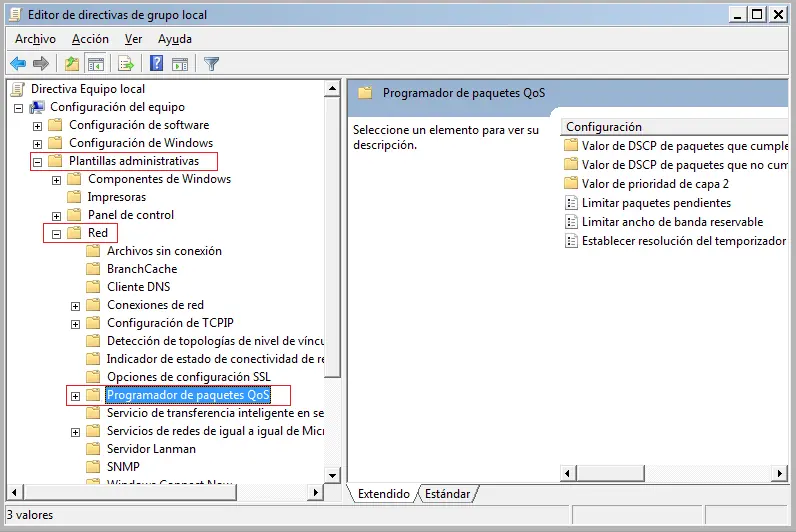Image resolution: width=796 pixels, height=532 pixels.
Task: Minimize the Editor de directivas window
Action: 737,15
